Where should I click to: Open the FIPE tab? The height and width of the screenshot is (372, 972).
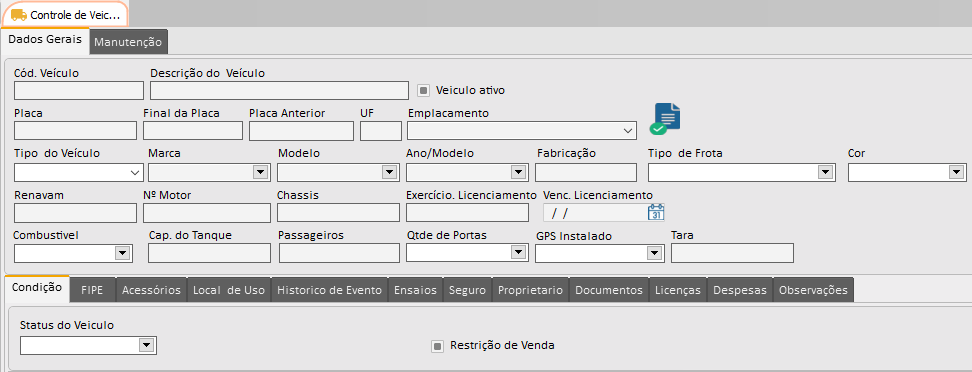coord(92,290)
